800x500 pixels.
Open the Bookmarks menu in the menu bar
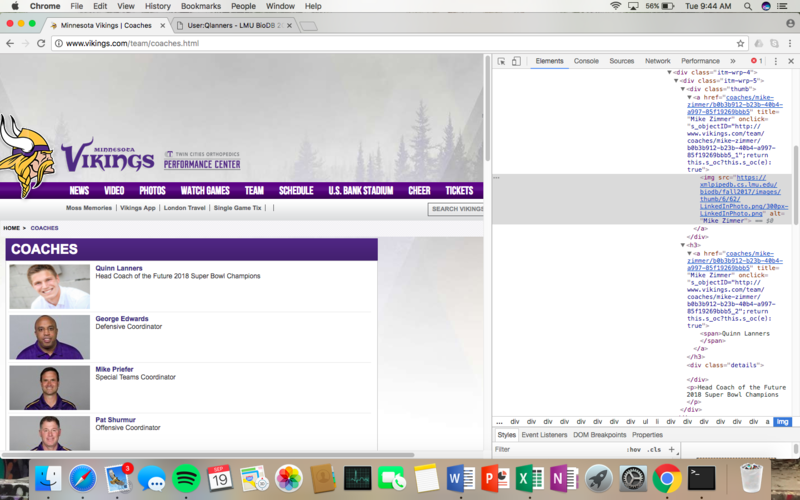tap(201, 6)
